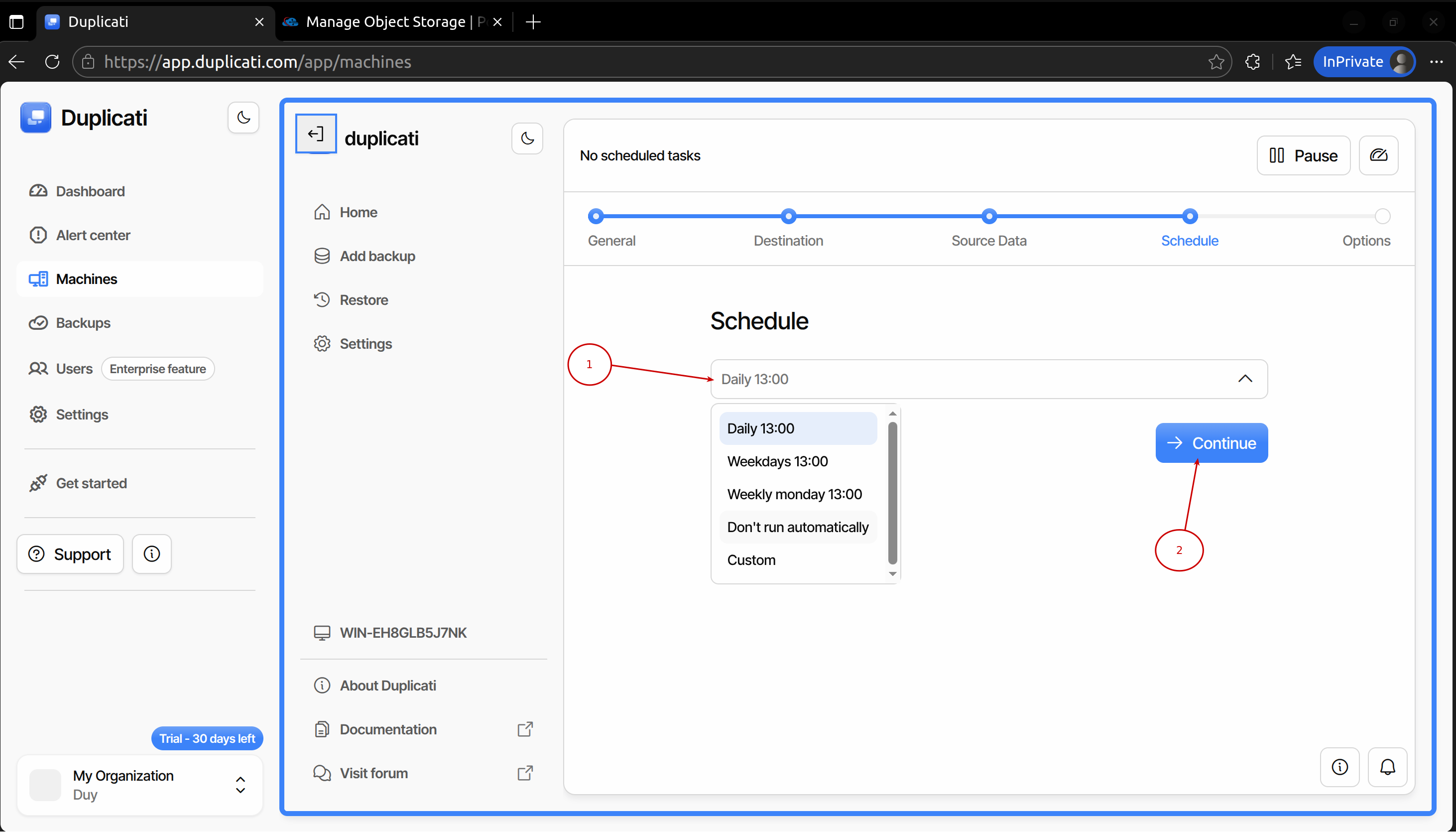This screenshot has height=832, width=1456.
Task: Open the throttle speed gauge icon
Action: 1378,155
